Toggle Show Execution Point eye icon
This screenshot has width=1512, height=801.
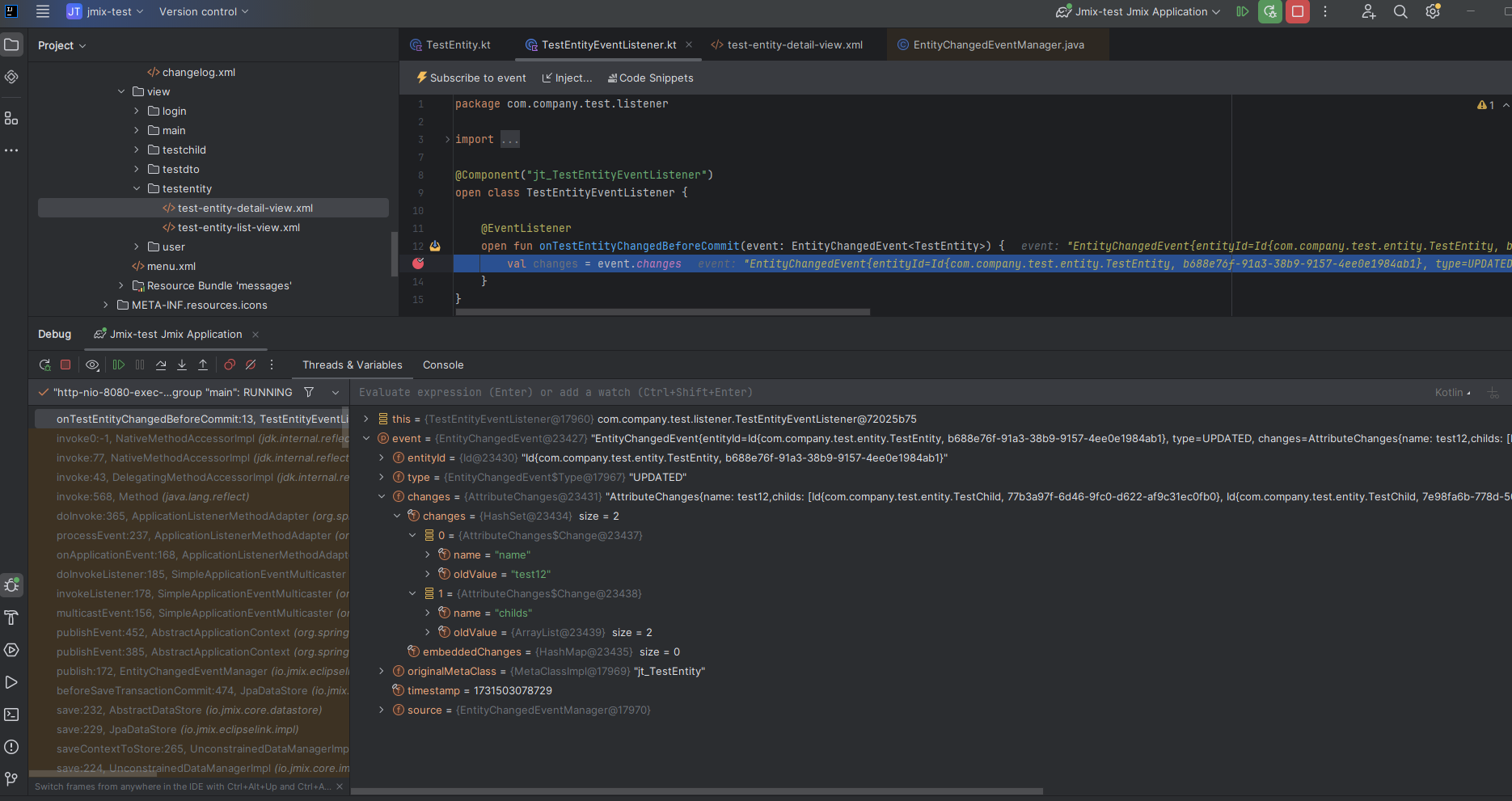(92, 365)
